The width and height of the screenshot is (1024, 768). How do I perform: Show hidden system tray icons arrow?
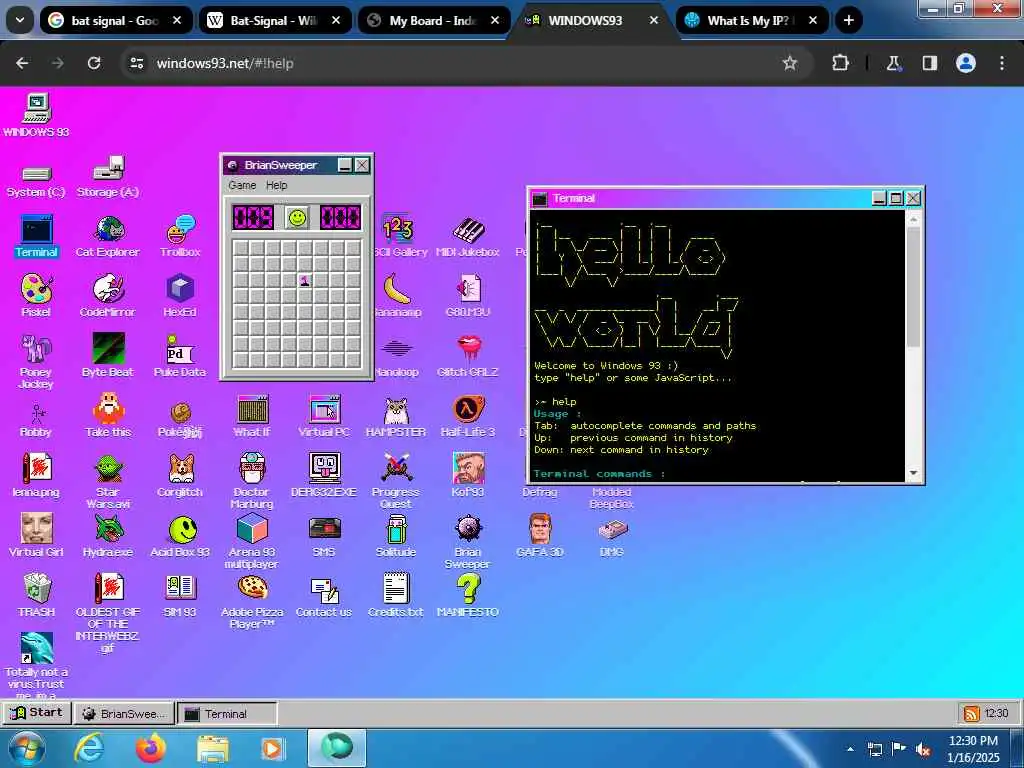850,749
